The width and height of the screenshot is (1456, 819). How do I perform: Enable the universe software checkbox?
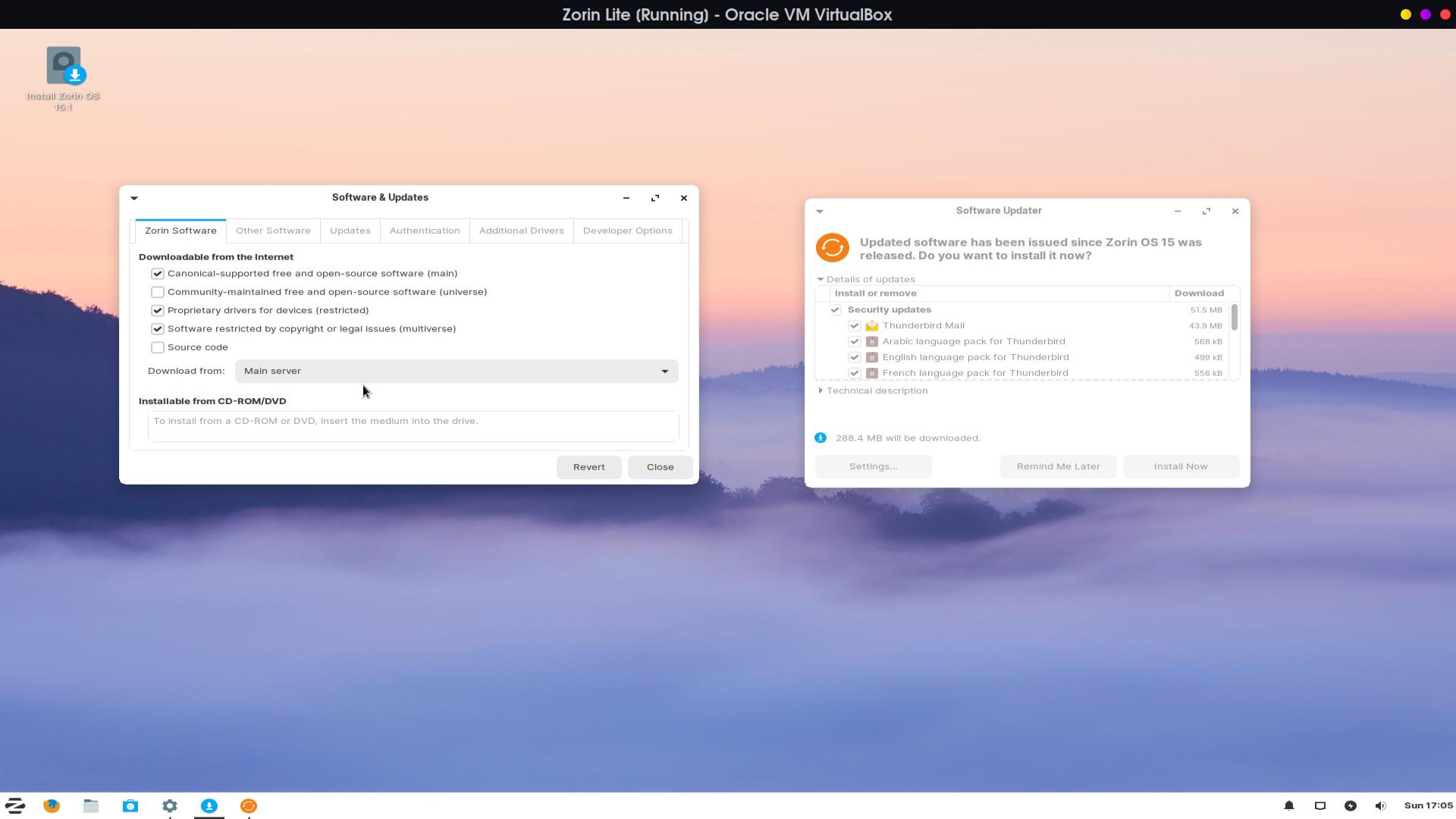(x=158, y=292)
